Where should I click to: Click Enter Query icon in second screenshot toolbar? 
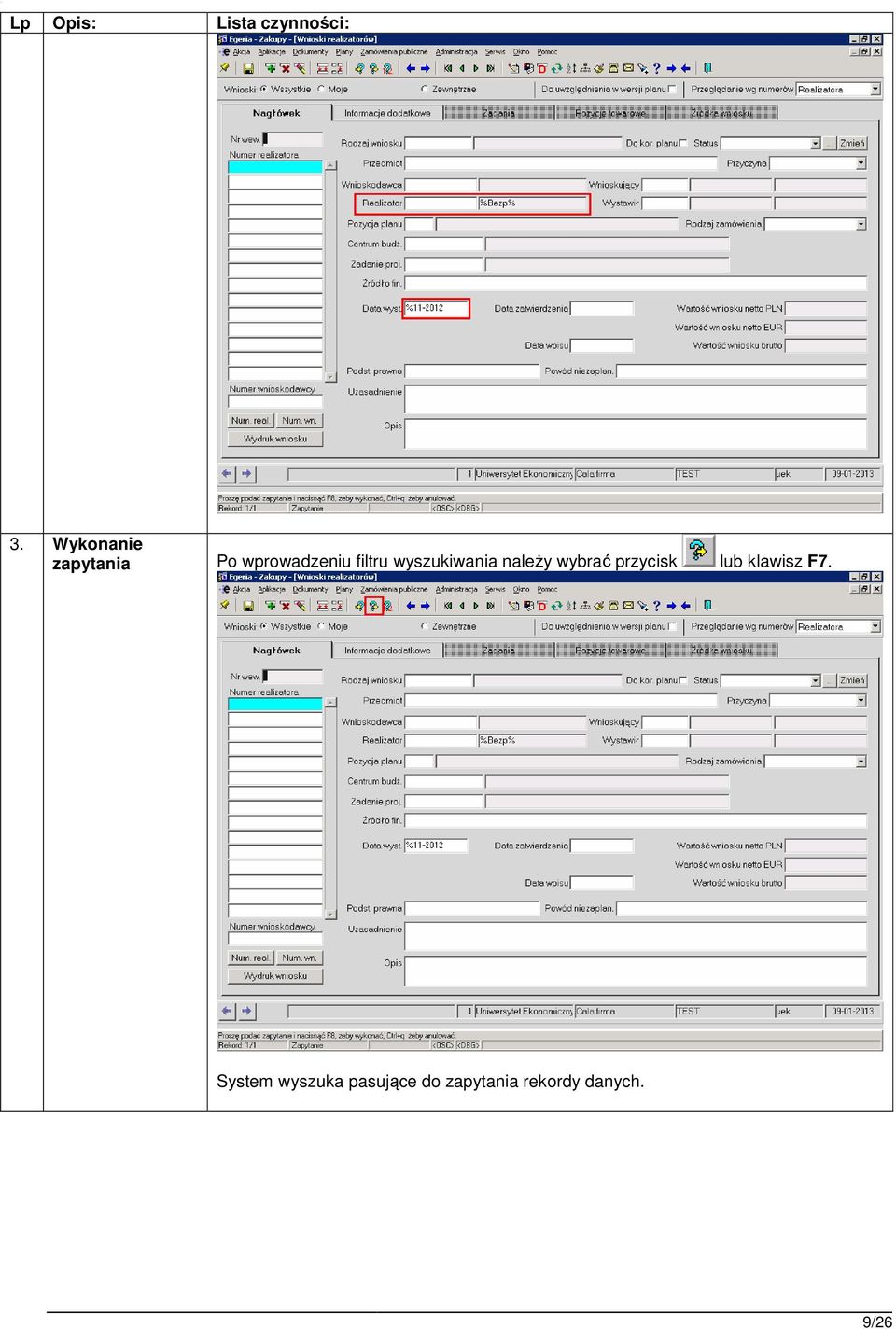pyautogui.click(x=359, y=606)
